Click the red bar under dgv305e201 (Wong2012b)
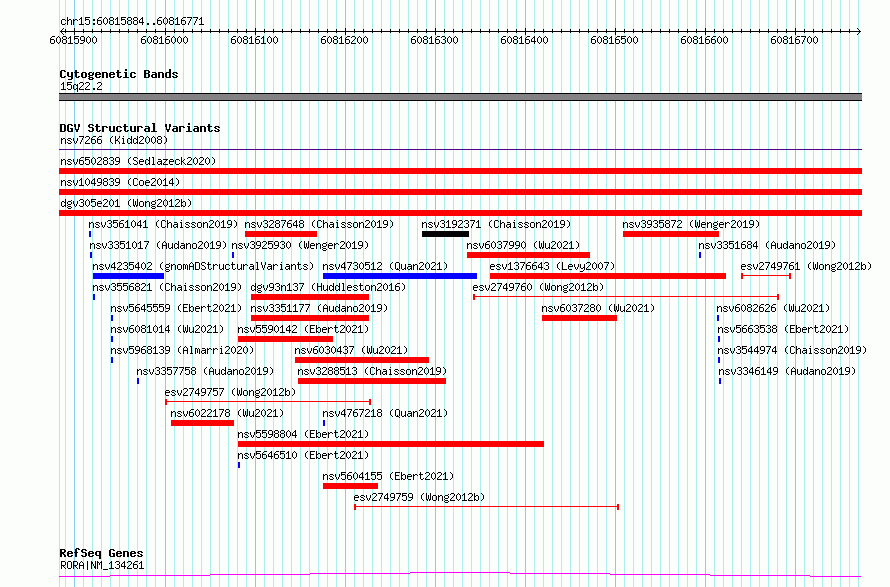Screen dimensions: 890x587 (x=460, y=213)
